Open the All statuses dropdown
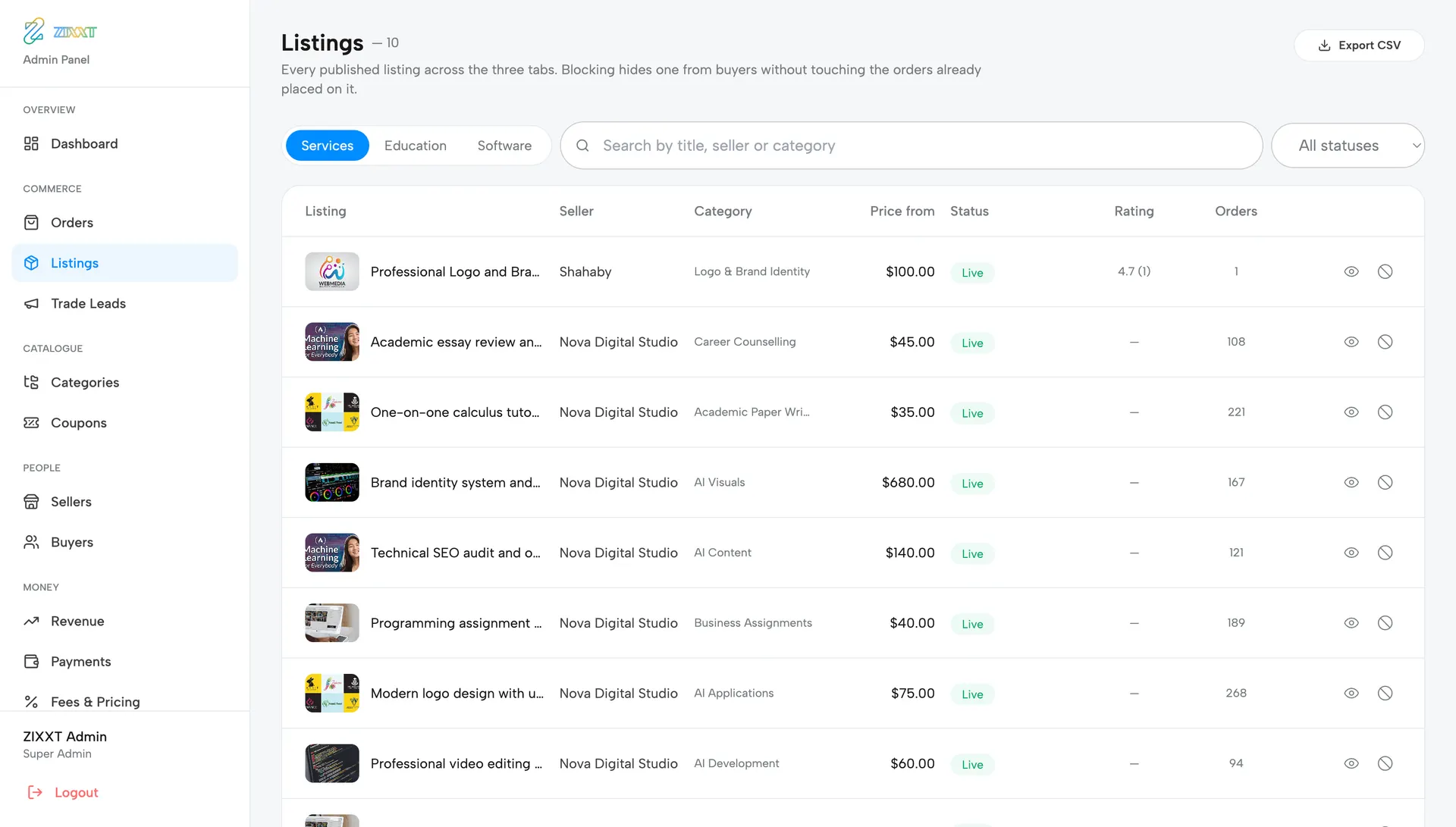Image resolution: width=1456 pixels, height=827 pixels. 1348,146
